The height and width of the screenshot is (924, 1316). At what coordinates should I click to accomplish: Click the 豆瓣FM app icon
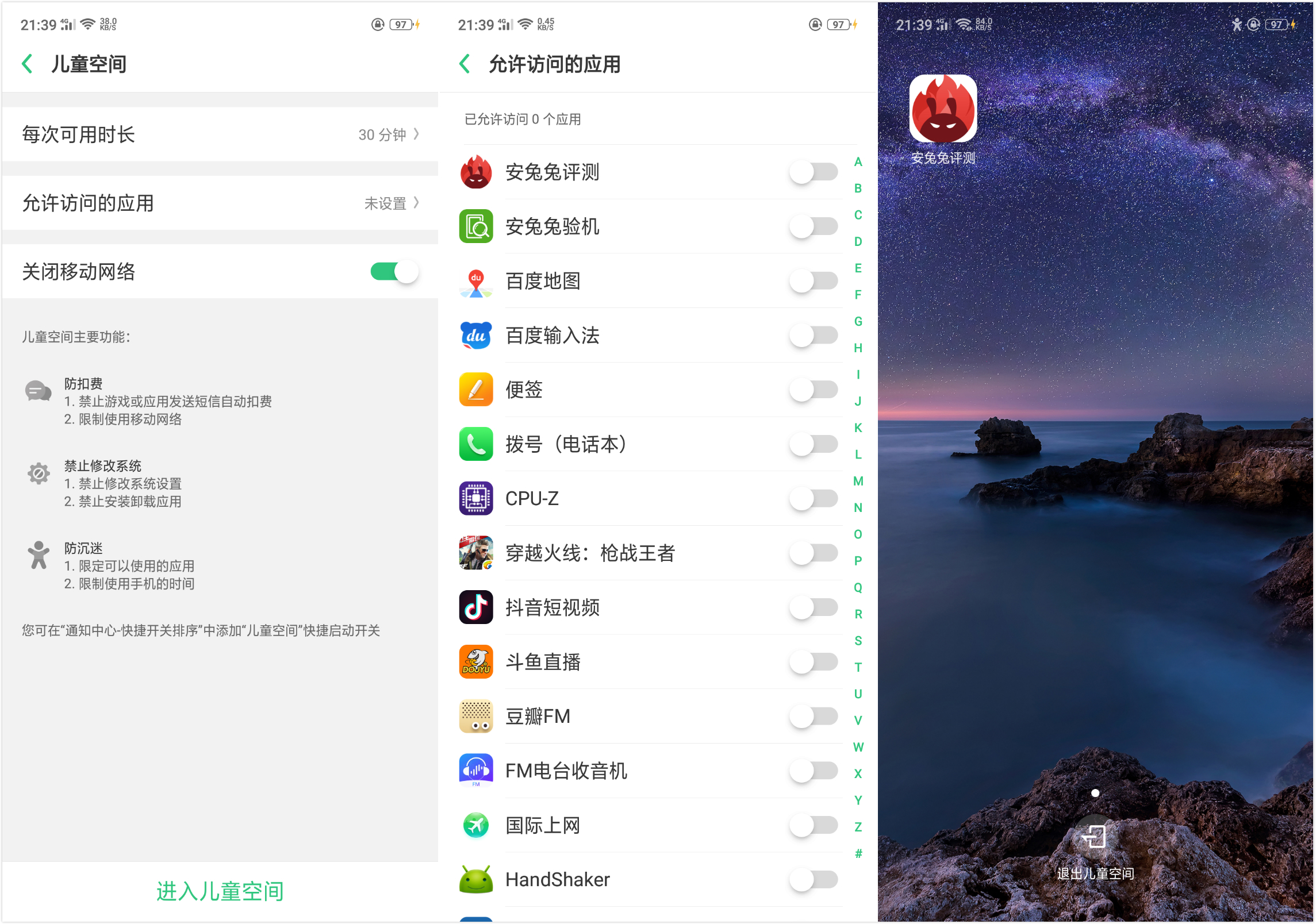click(475, 716)
